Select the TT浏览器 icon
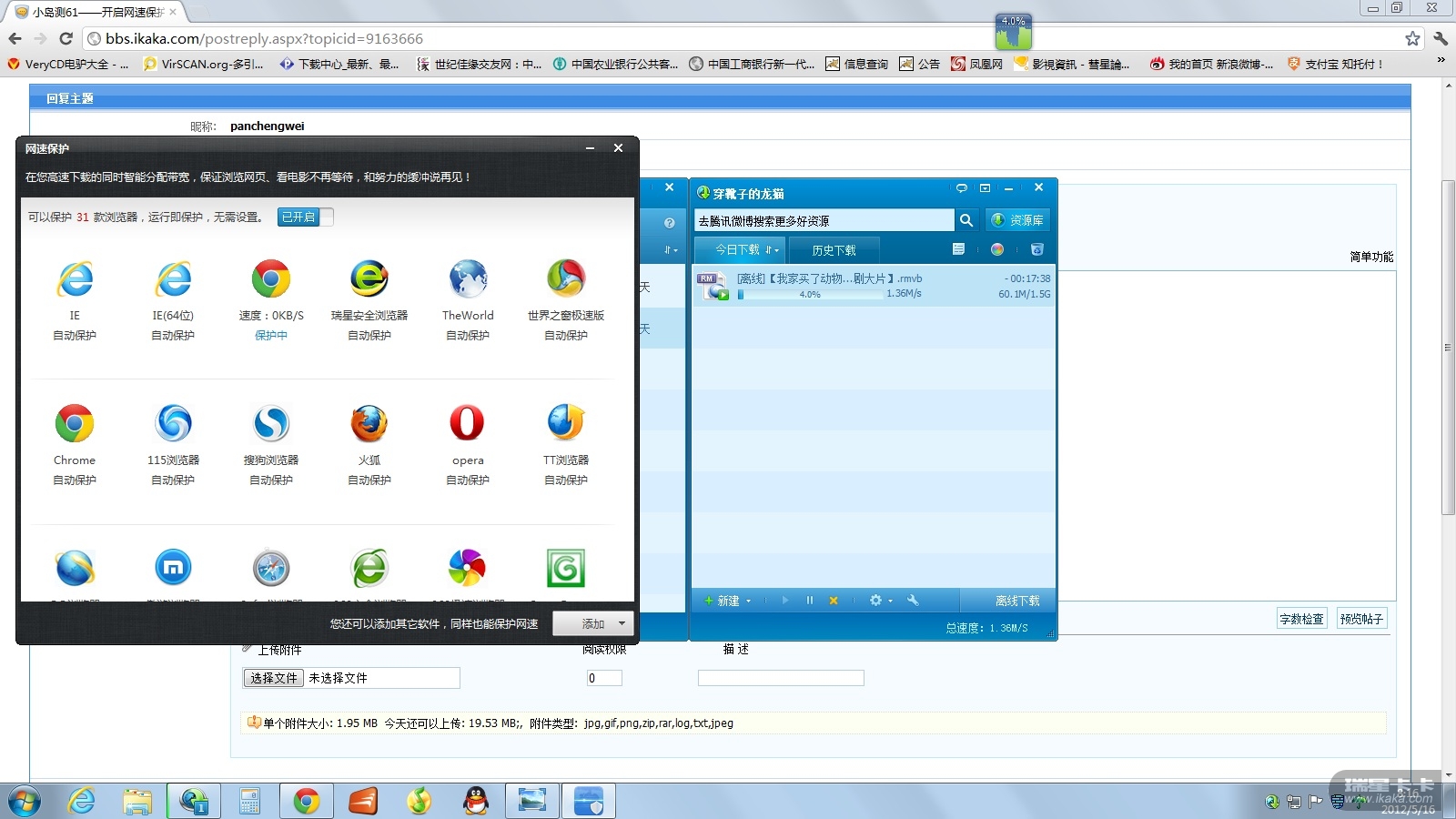Image resolution: width=1456 pixels, height=819 pixels. pos(566,423)
